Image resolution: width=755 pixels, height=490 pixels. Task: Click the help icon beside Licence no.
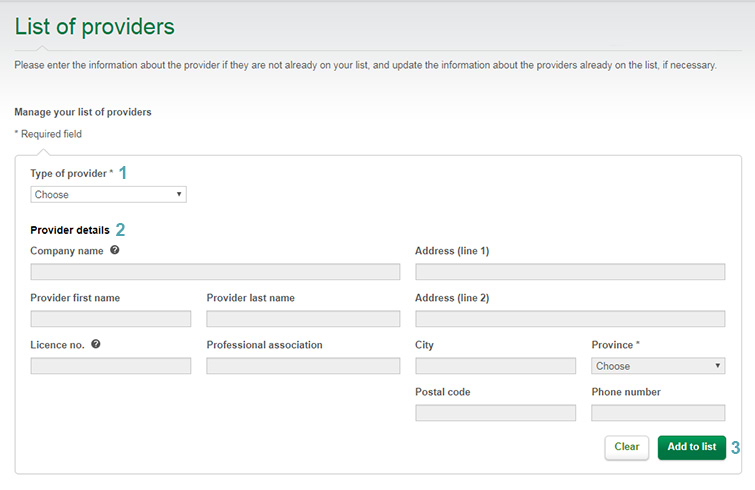(96, 344)
